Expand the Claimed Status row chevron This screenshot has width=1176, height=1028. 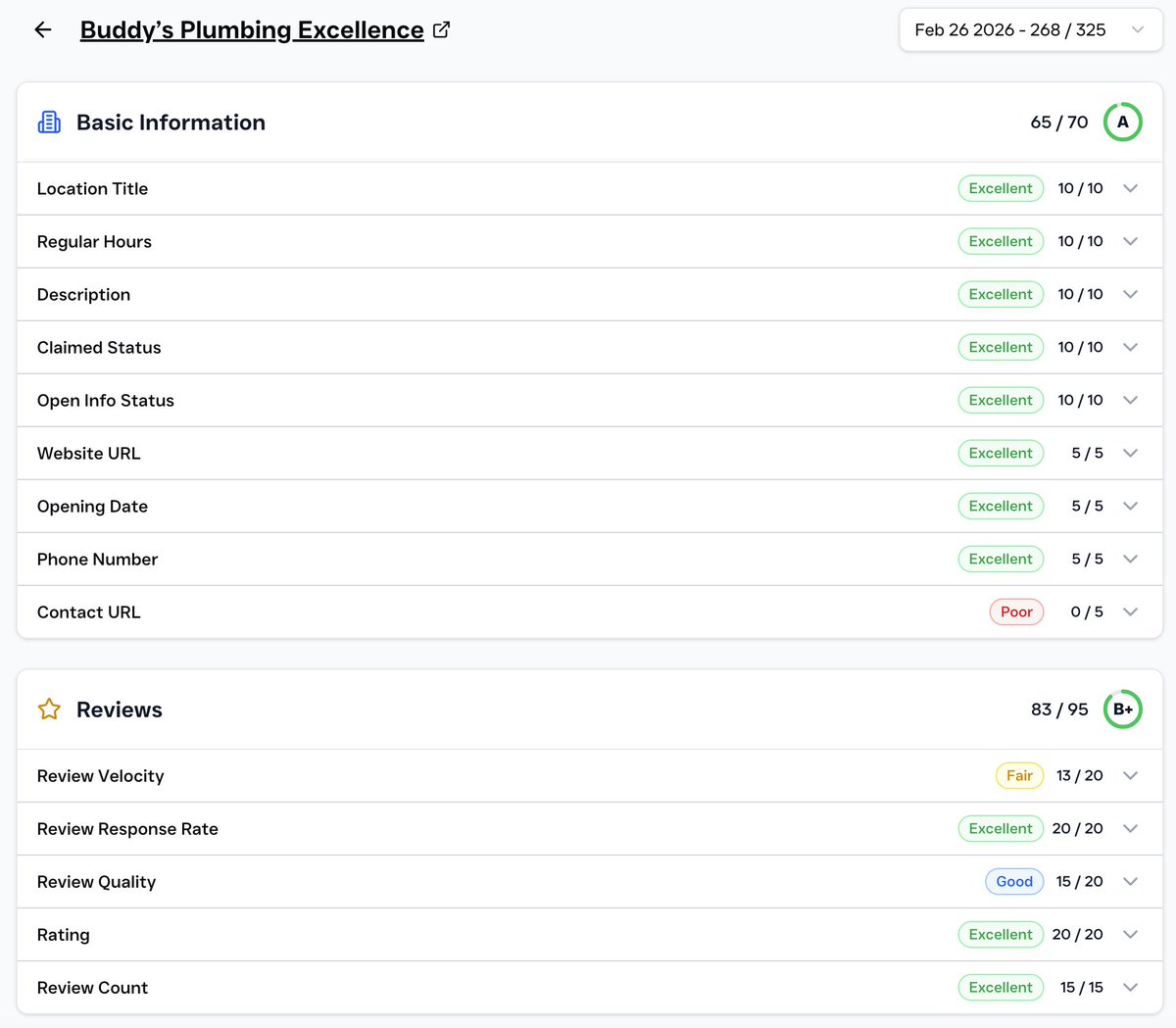1130,347
